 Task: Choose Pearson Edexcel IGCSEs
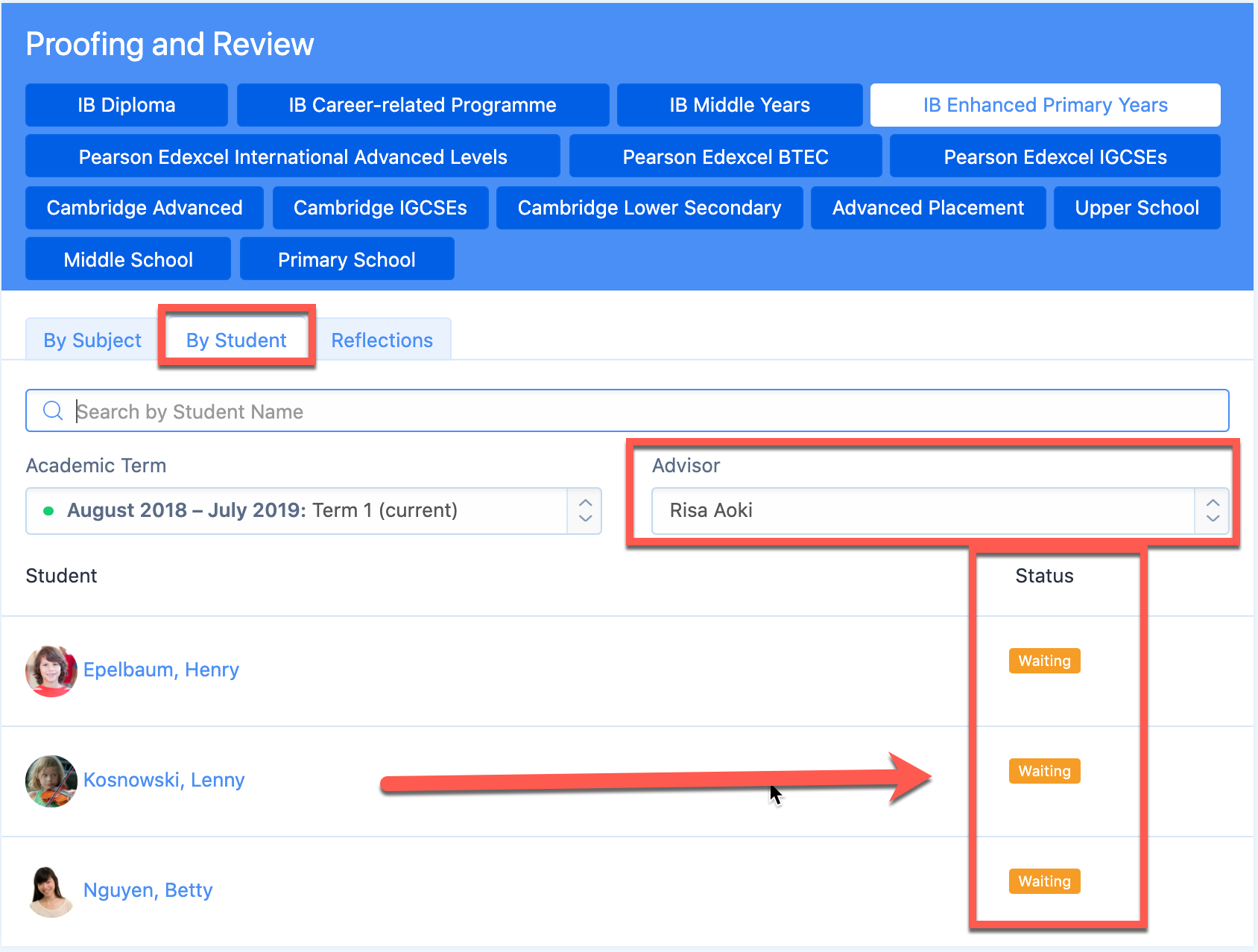click(1055, 156)
